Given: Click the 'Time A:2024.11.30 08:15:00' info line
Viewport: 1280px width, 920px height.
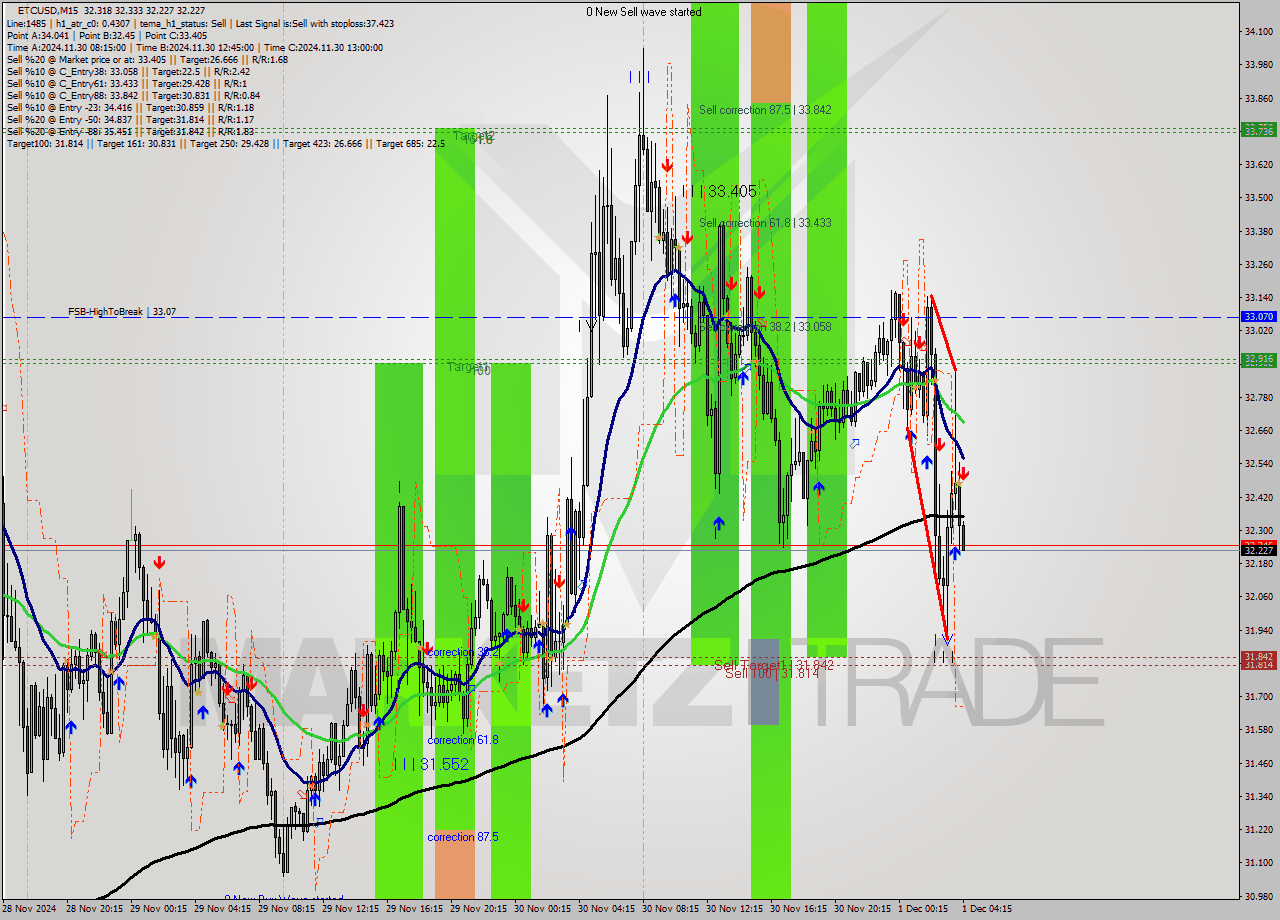Looking at the screenshot, I should [x=194, y=47].
